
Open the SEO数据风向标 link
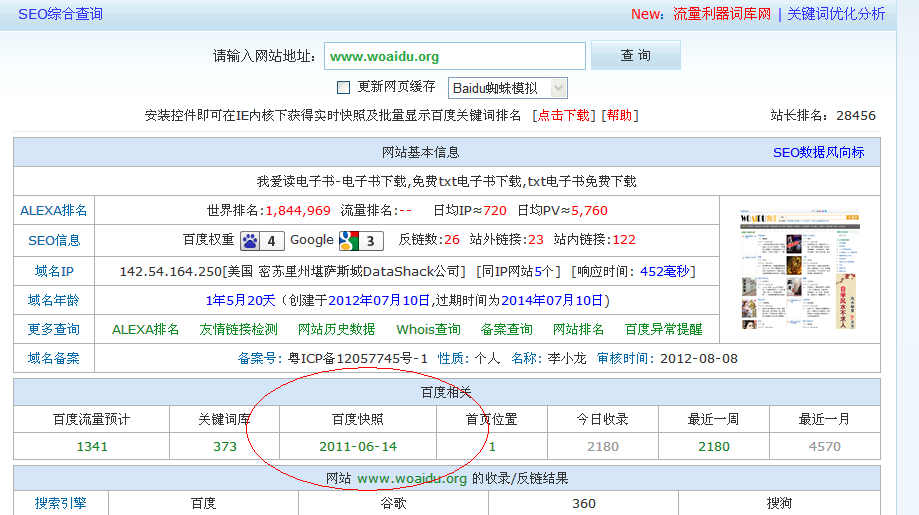[x=818, y=152]
